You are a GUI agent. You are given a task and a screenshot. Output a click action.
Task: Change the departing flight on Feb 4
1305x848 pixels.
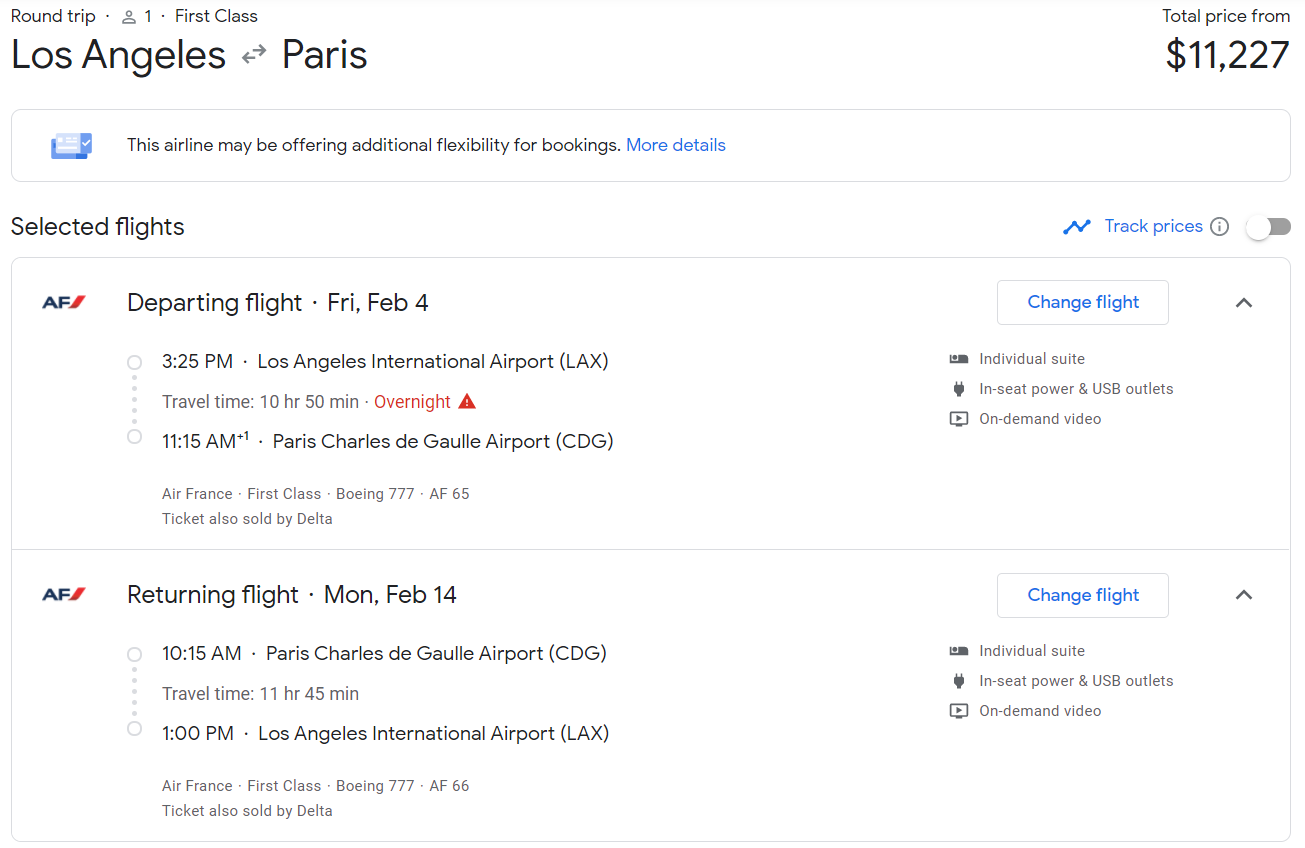[1083, 302]
